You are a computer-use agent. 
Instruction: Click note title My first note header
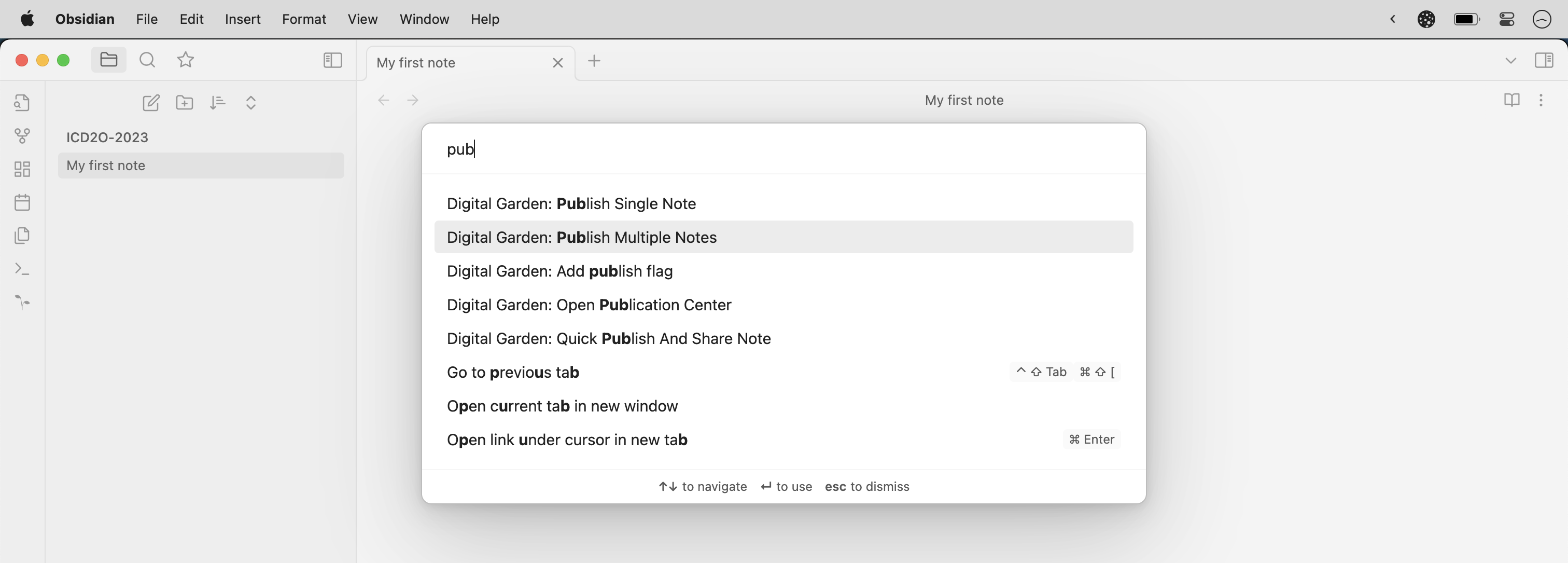coord(963,100)
